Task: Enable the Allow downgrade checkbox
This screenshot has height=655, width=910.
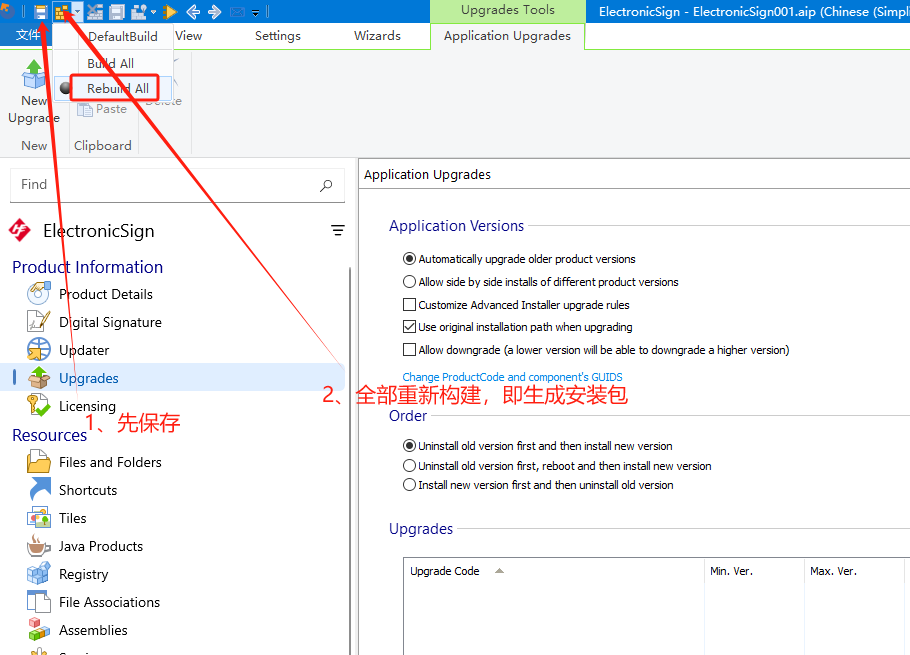Action: tap(409, 350)
